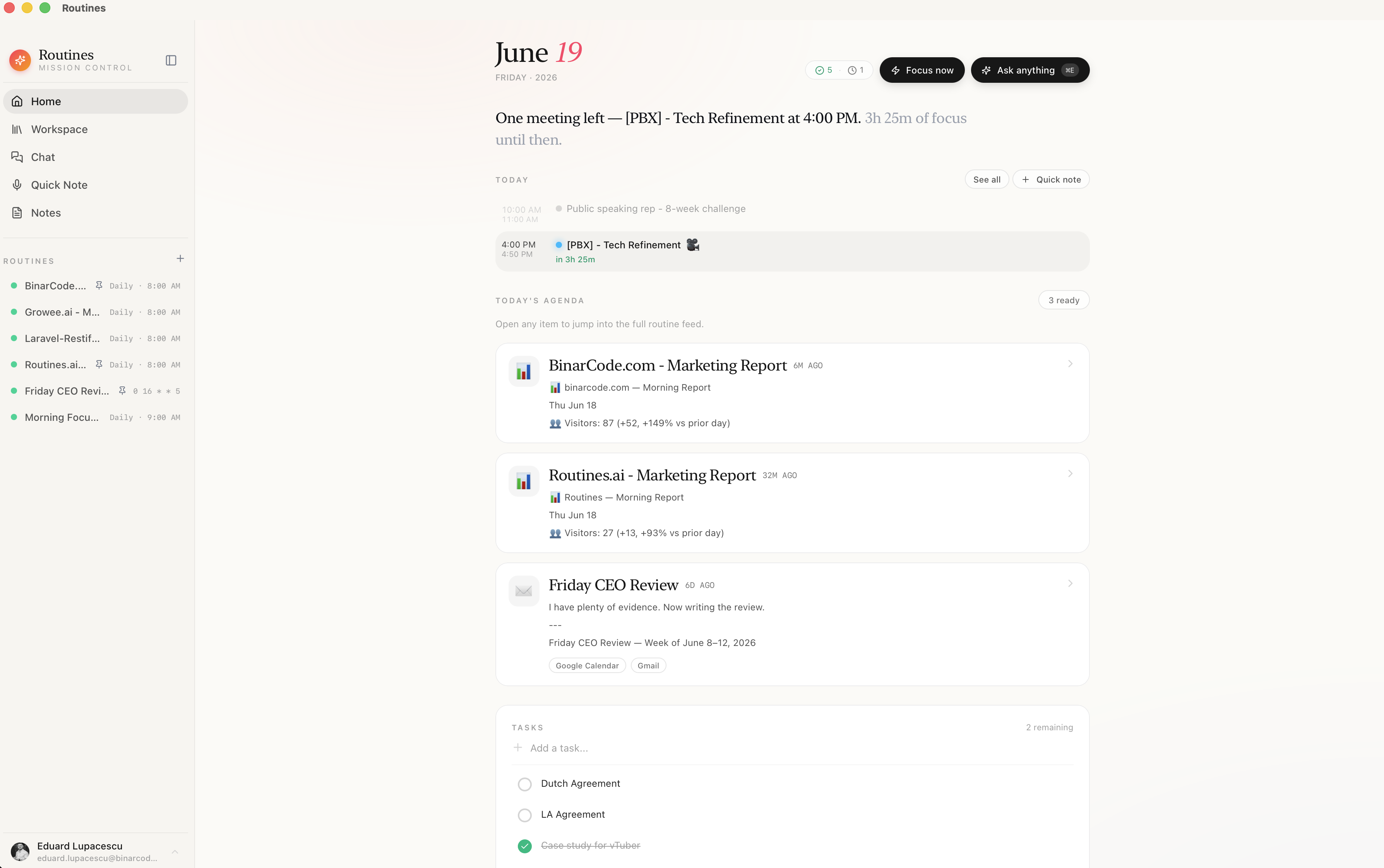Image resolution: width=1384 pixels, height=868 pixels.
Task: Go to Home in the sidebar
Action: pyautogui.click(x=95, y=101)
